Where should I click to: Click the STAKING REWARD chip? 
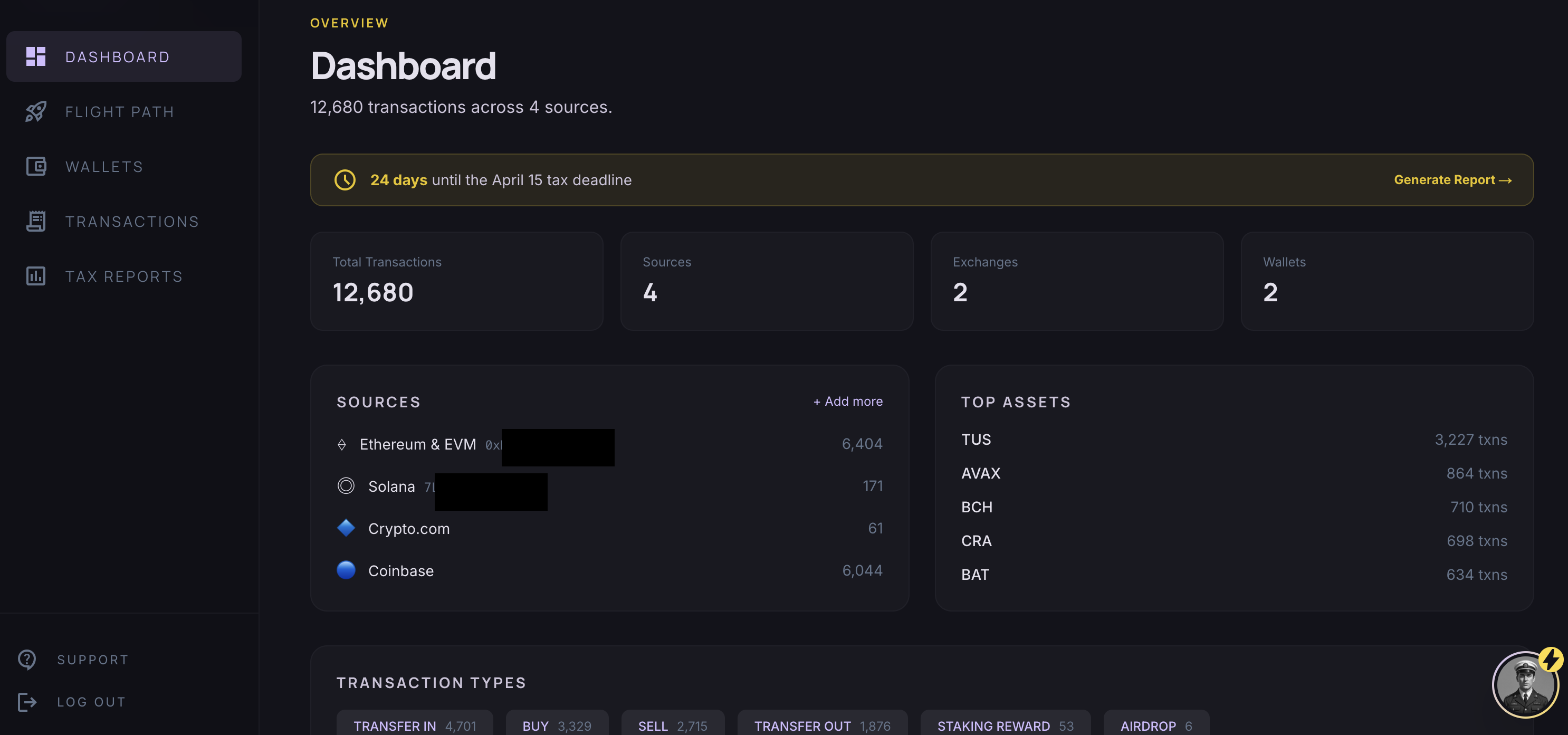point(1005,726)
